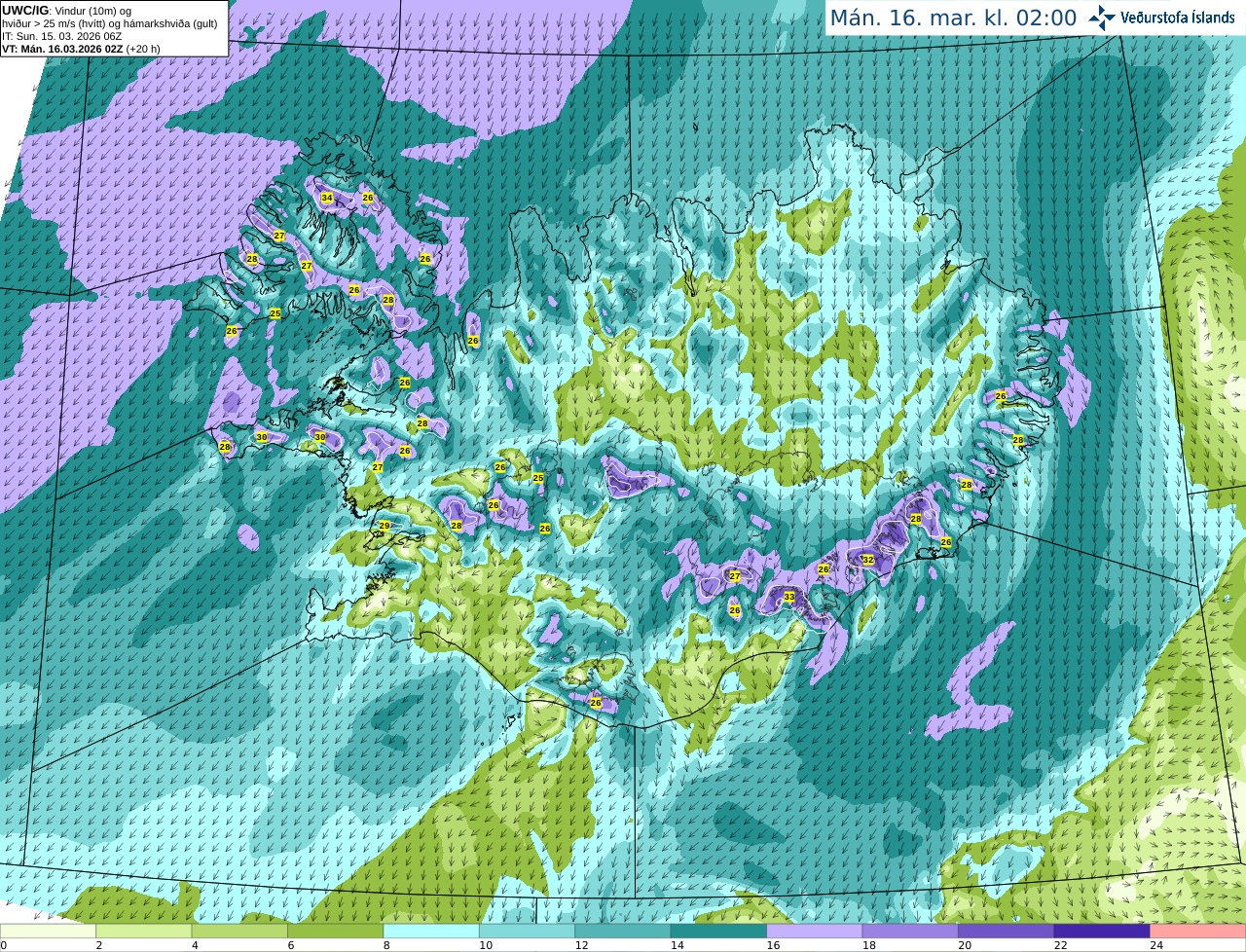Image resolution: width=1246 pixels, height=952 pixels.
Task: Click the Veðurstofa Íslands name text
Action: pos(1178,18)
